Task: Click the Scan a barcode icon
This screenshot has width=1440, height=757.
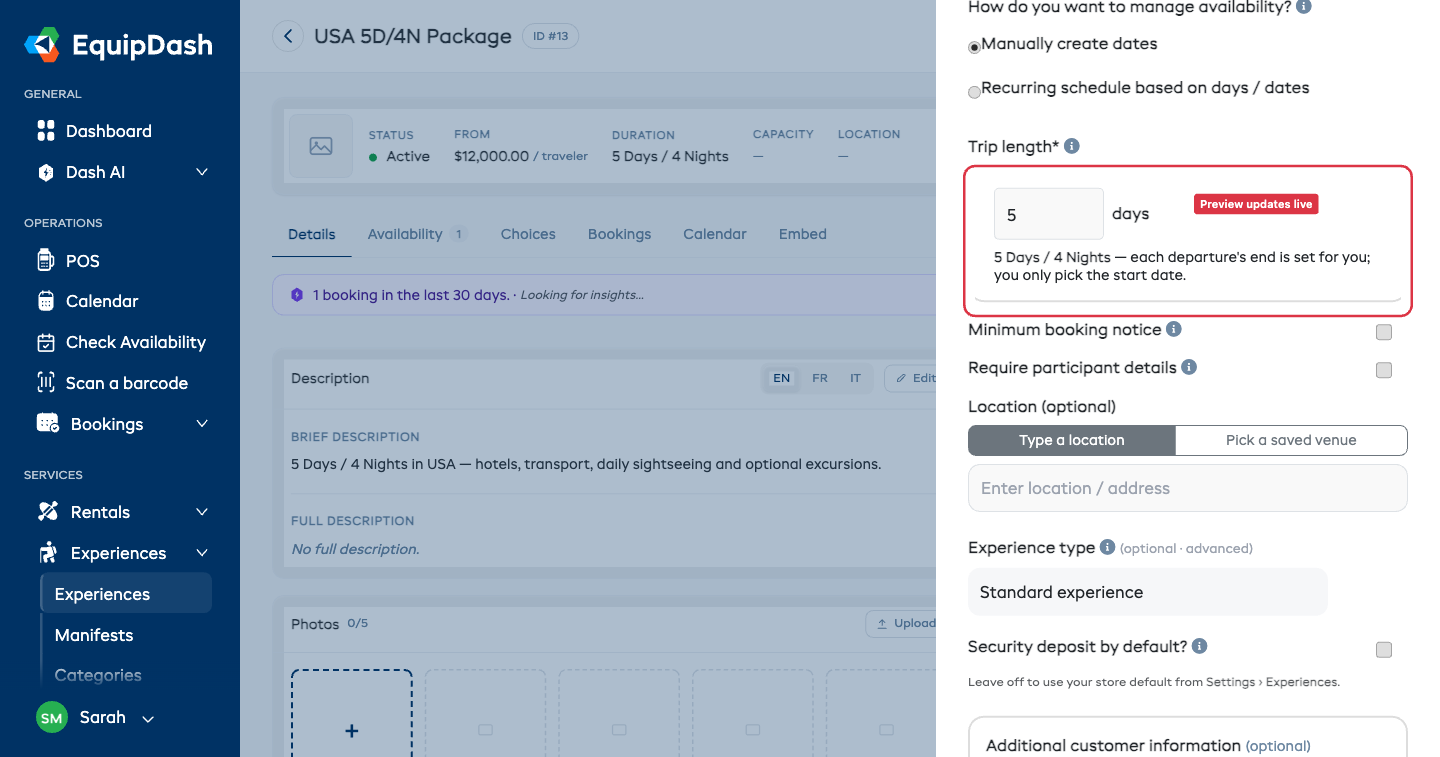Action: (x=46, y=383)
